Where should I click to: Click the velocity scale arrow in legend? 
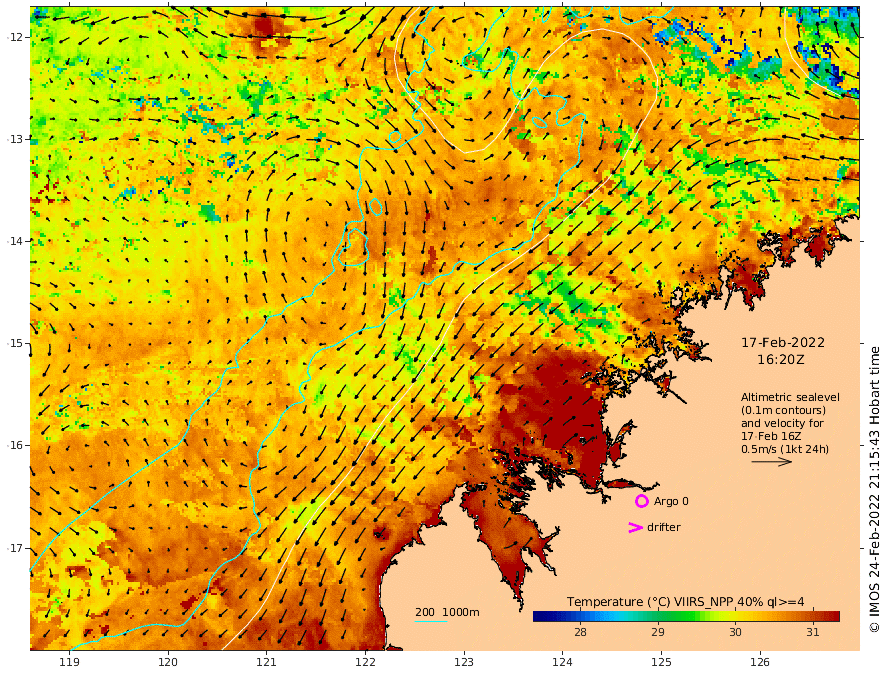[x=772, y=462]
